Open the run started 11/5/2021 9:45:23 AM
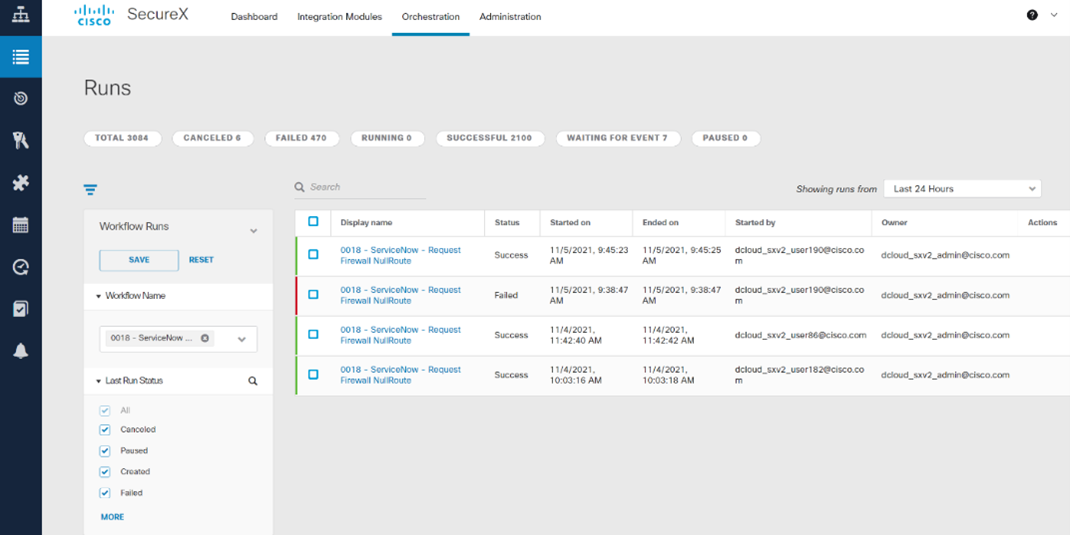1070x535 pixels. pos(401,255)
